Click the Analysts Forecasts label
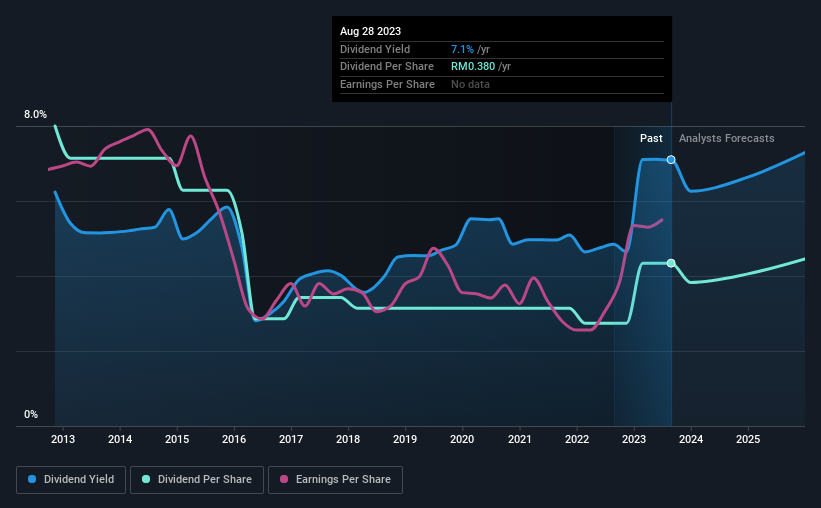This screenshot has height=508, width=821. (x=727, y=138)
